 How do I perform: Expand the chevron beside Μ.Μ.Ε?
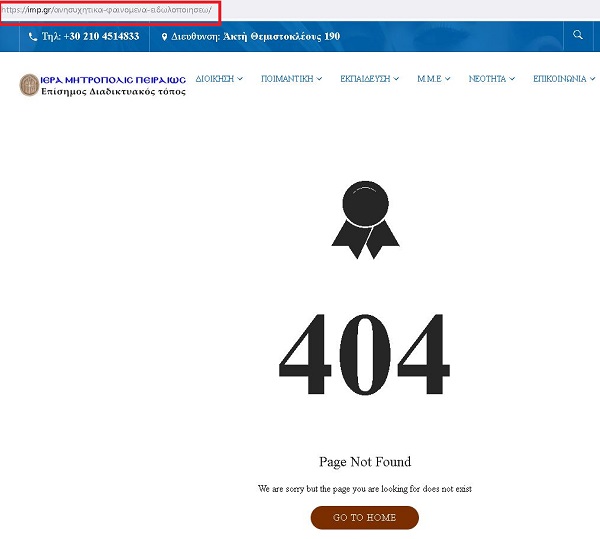(x=448, y=79)
